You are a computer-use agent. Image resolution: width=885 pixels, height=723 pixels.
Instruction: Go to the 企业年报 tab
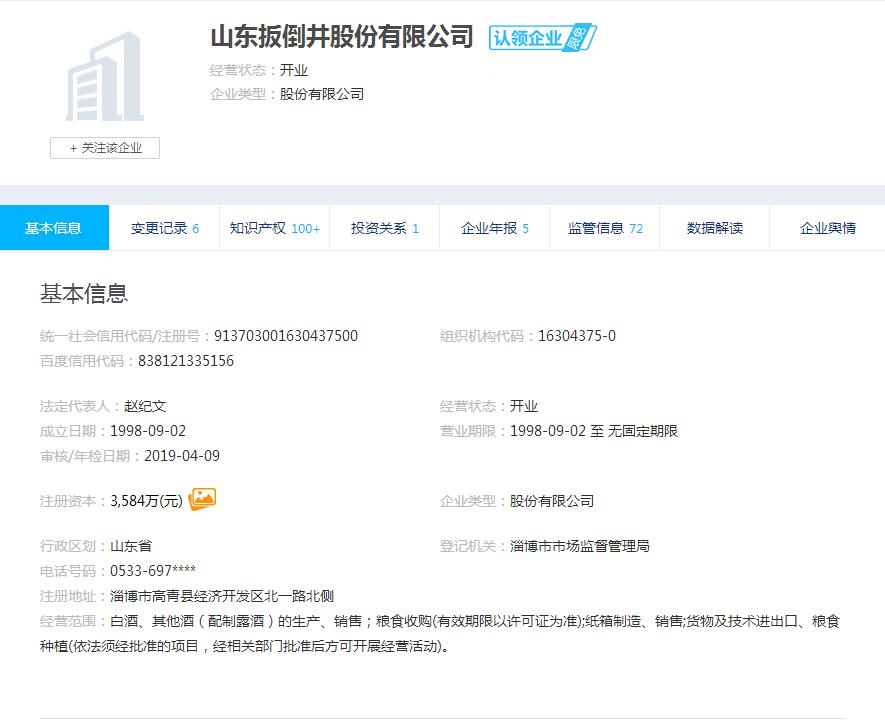click(494, 228)
